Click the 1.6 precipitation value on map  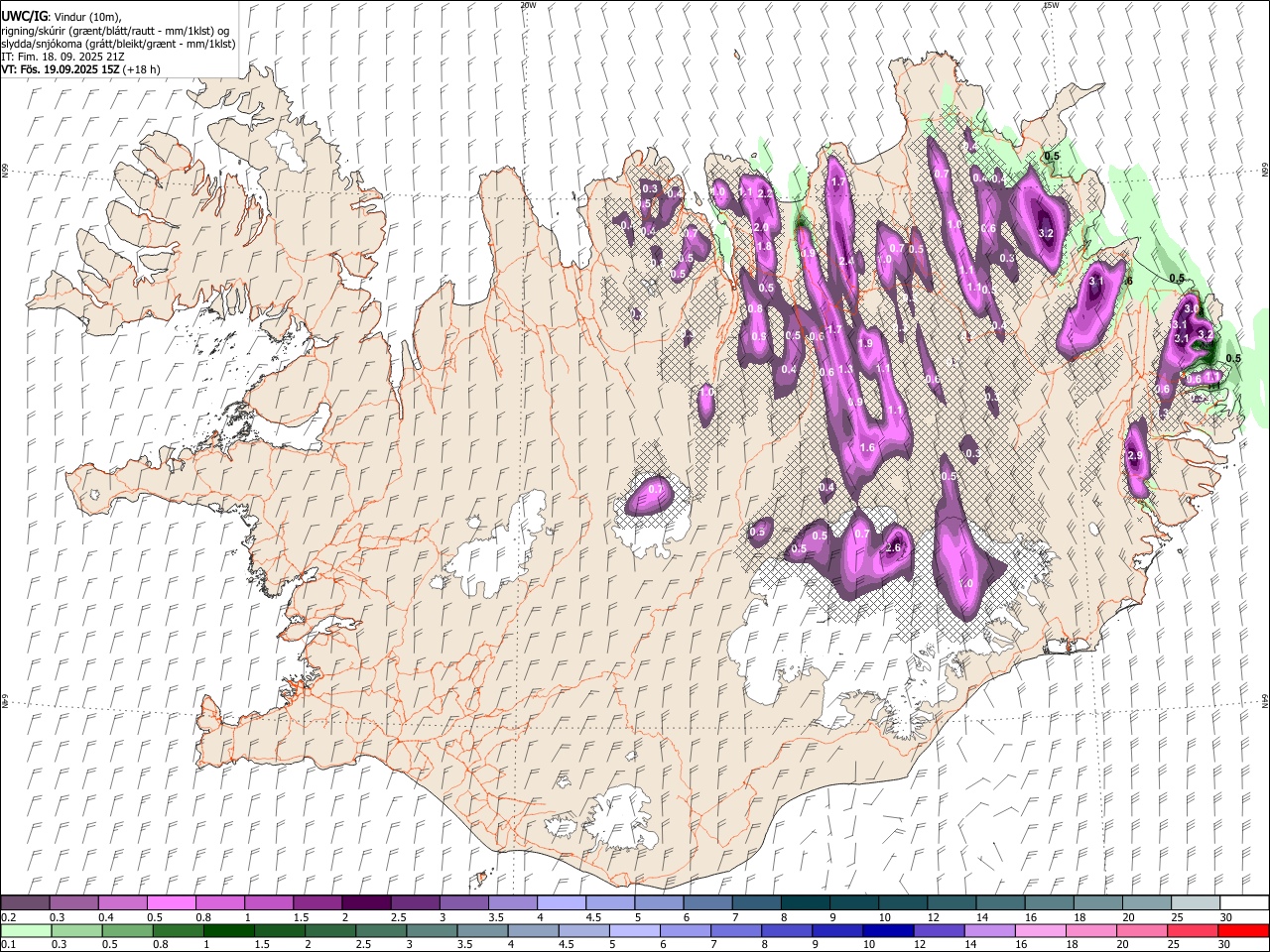coord(867,448)
